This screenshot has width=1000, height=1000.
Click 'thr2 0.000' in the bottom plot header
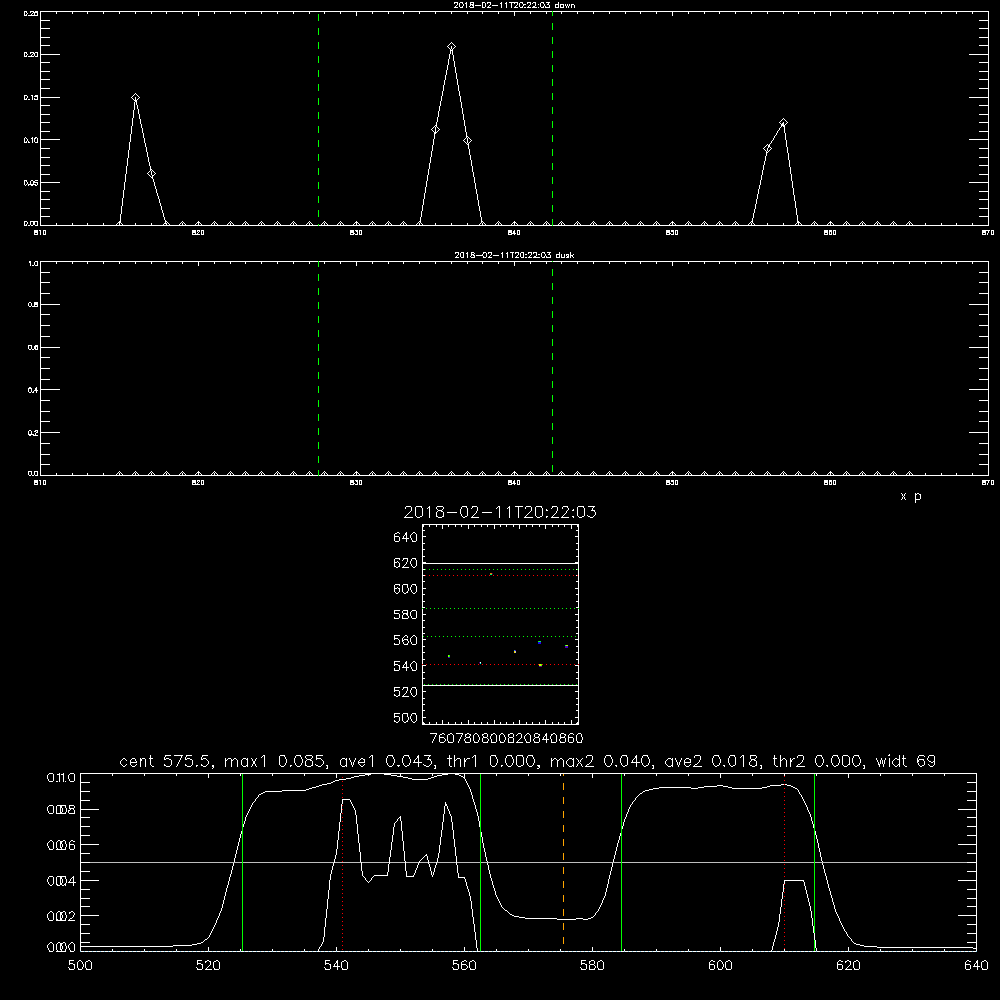click(x=817, y=761)
